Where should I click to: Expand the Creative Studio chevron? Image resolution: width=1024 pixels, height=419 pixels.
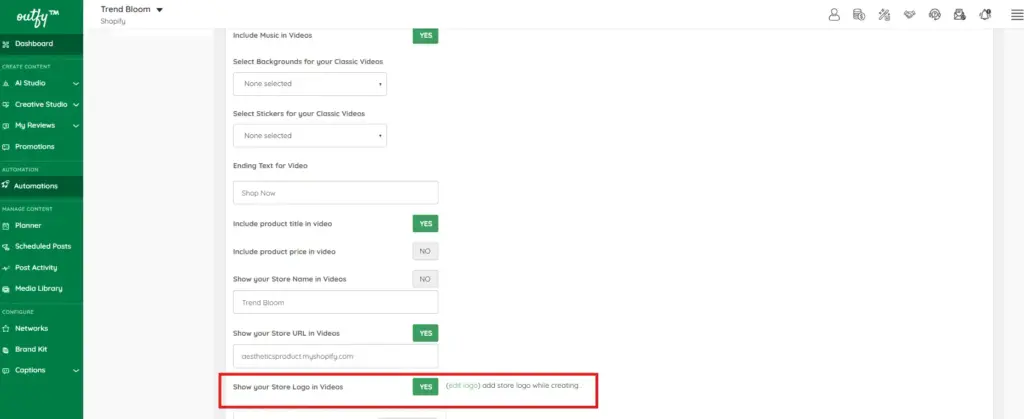76,104
